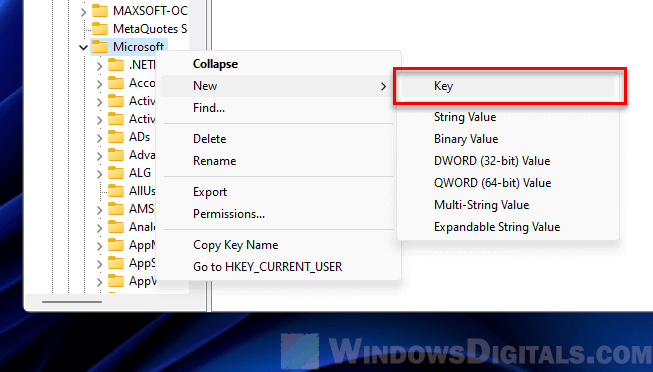
Task: Click the AMS folder icon
Action: pyautogui.click(x=116, y=209)
